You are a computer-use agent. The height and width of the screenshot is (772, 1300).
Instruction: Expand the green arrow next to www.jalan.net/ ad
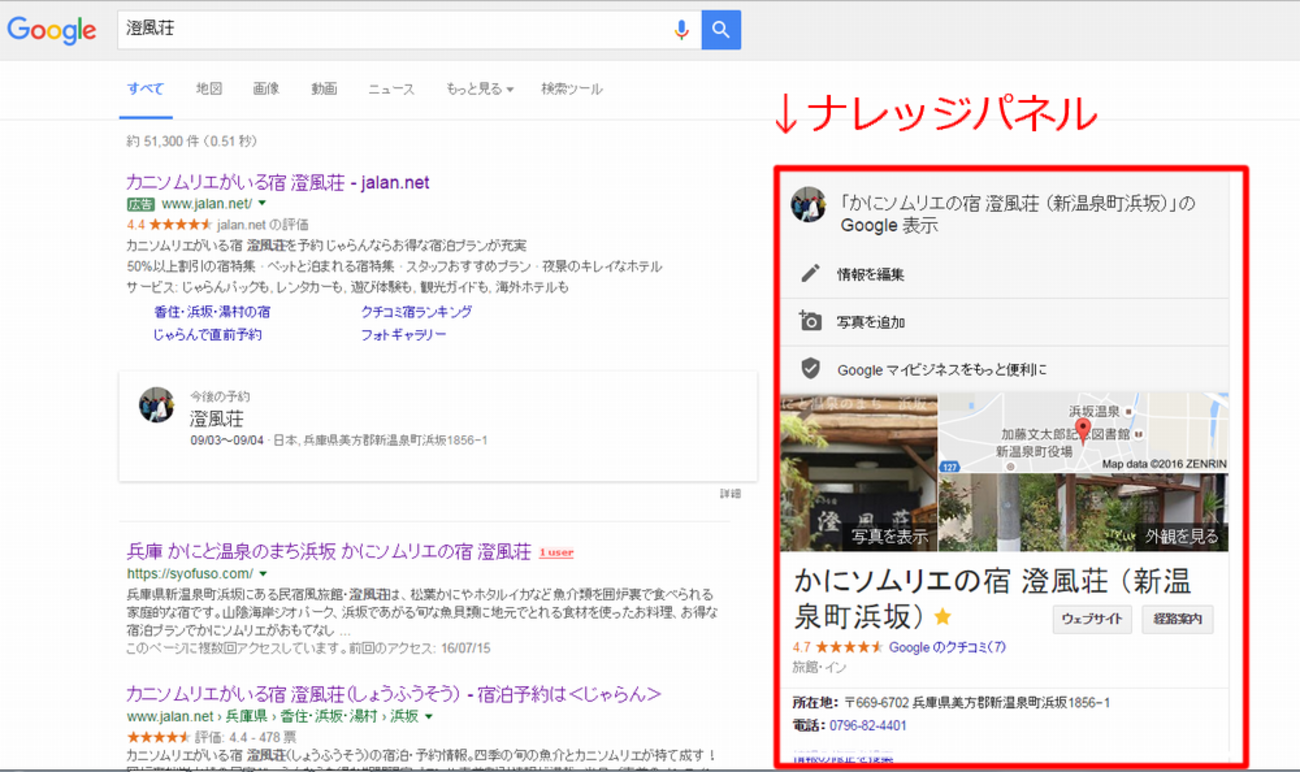pyautogui.click(x=263, y=204)
